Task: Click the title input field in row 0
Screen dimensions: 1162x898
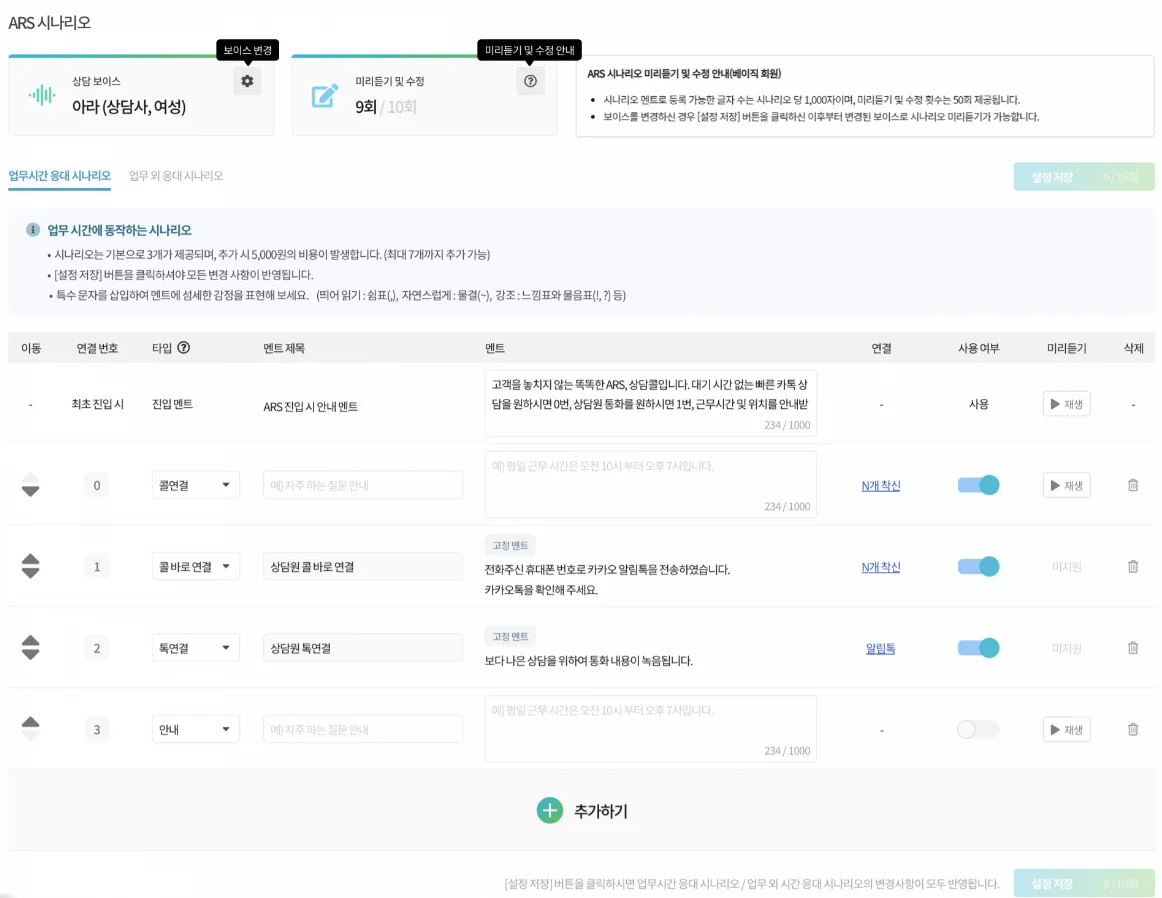Action: 362,485
